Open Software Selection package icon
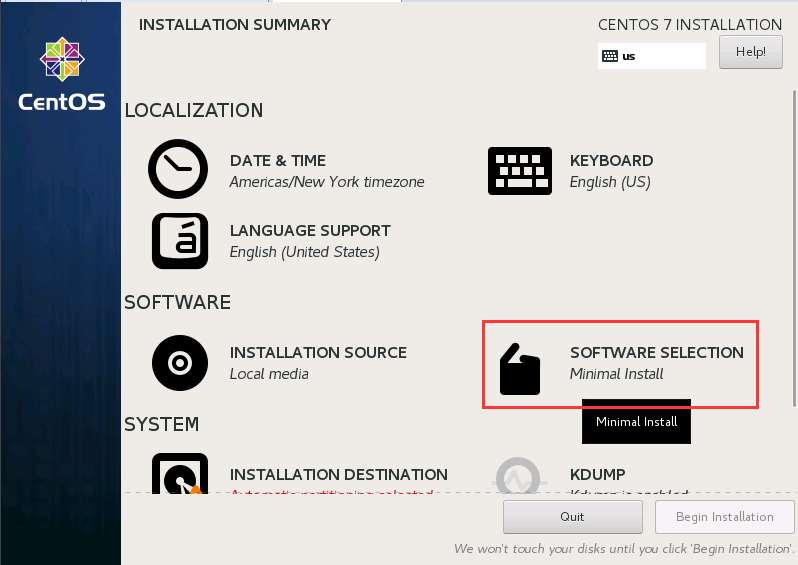Screen dimensions: 798x565 click(x=520, y=369)
